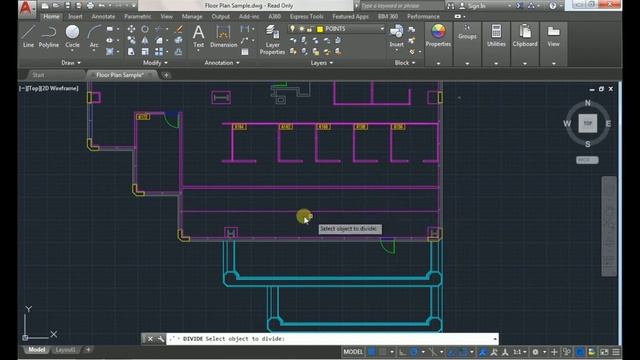Screen dimensions: 640x360
Task: Click the Insert block icon
Action: [396, 36]
